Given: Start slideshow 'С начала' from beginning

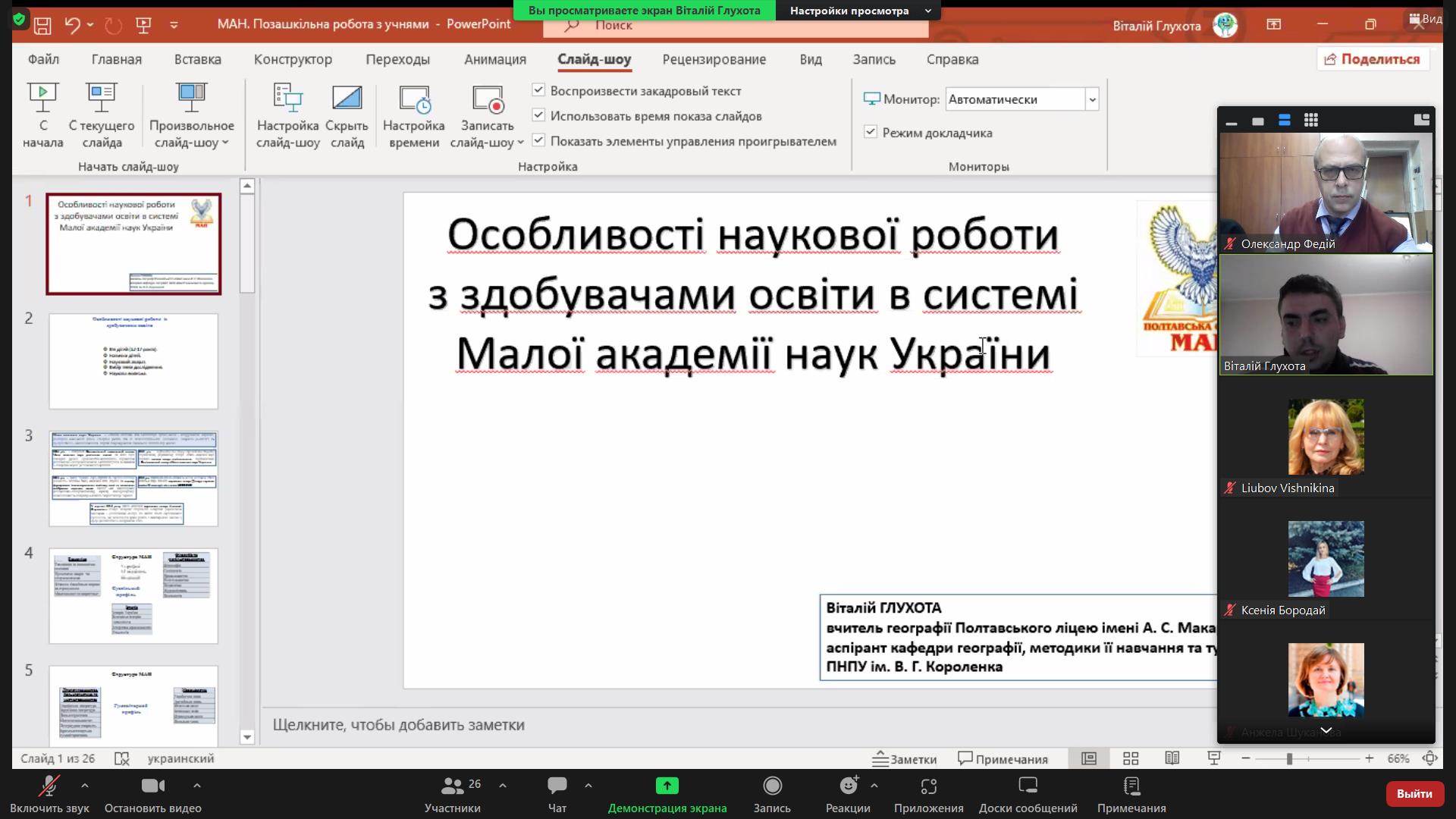Looking at the screenshot, I should pos(42,116).
